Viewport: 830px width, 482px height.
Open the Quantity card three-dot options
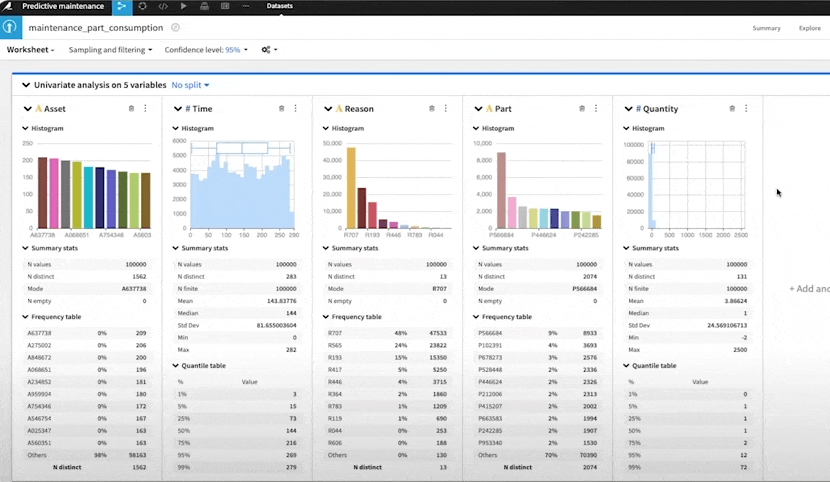click(x=745, y=108)
